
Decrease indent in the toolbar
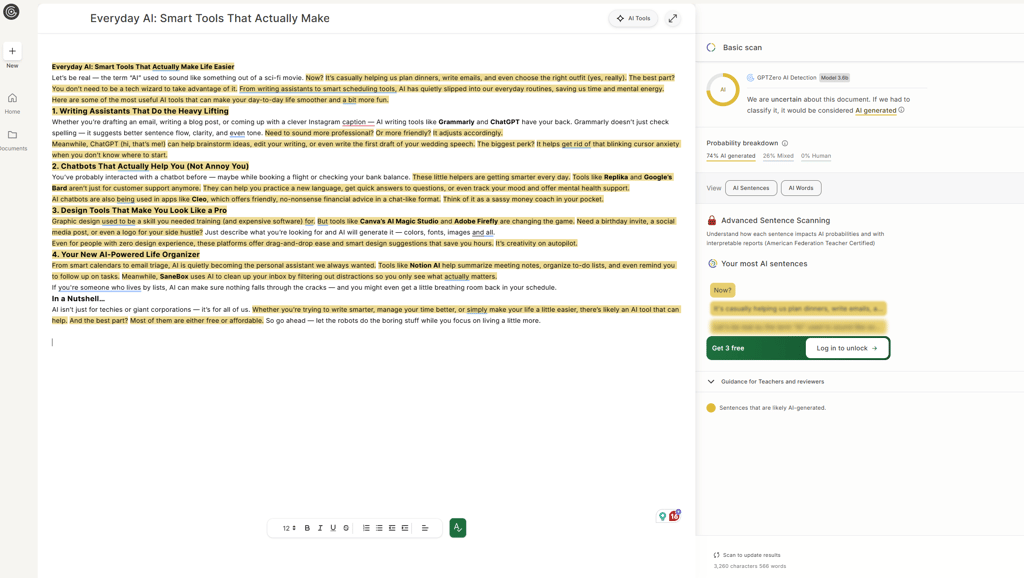pyautogui.click(x=392, y=528)
